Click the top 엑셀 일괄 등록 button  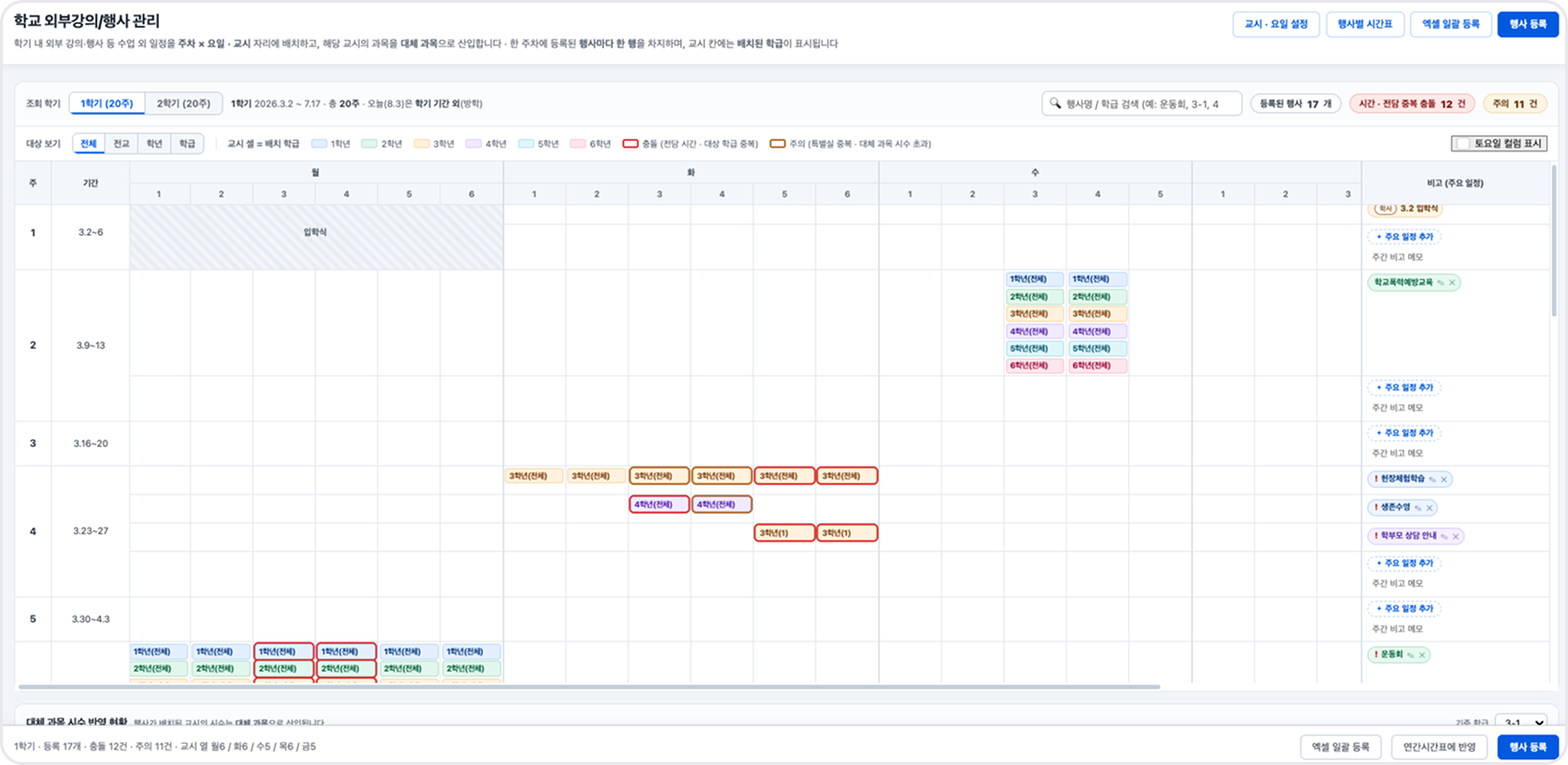pyautogui.click(x=1450, y=24)
